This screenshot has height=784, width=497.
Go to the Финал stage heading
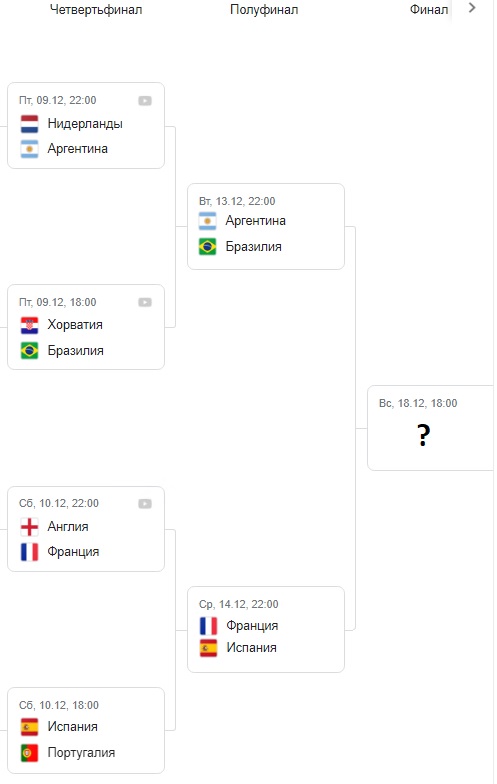(428, 10)
